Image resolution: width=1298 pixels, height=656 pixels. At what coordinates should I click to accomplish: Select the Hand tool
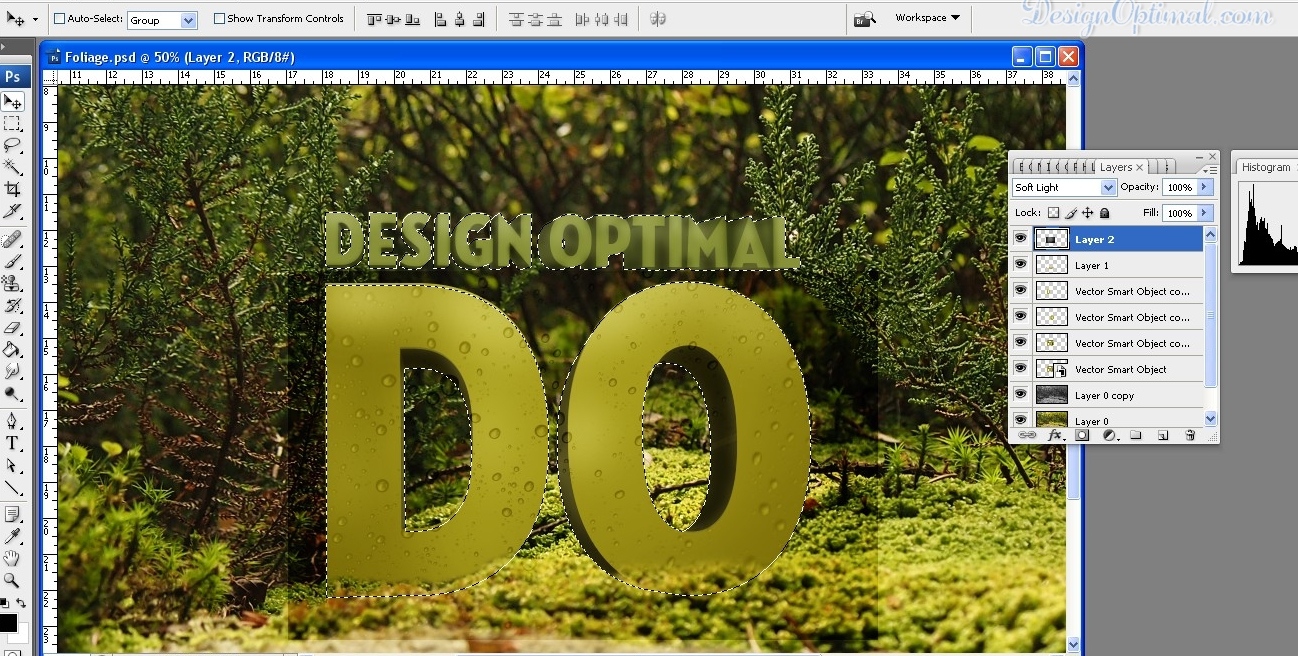coord(13,558)
